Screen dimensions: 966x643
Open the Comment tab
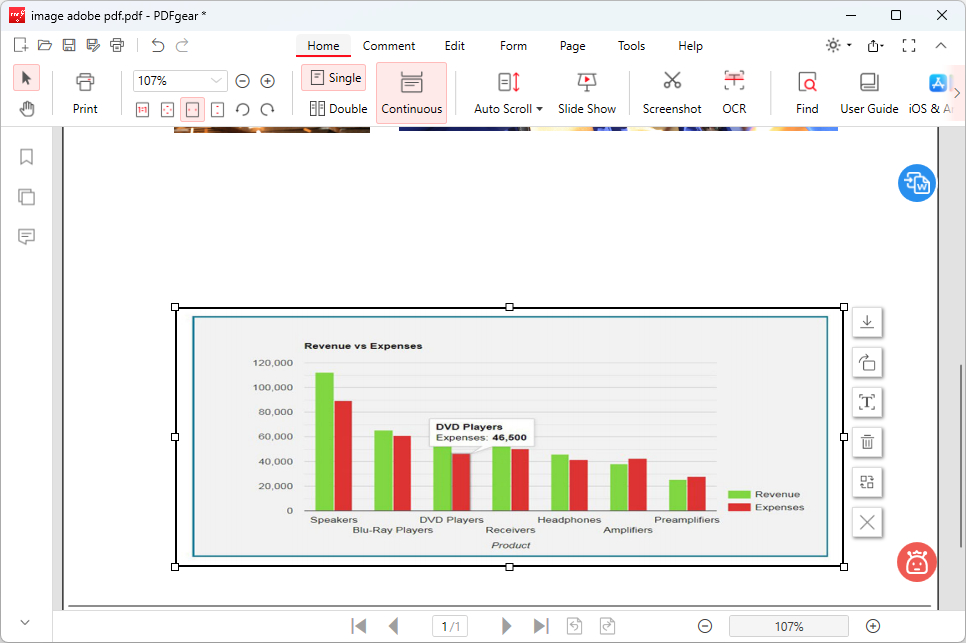point(389,46)
